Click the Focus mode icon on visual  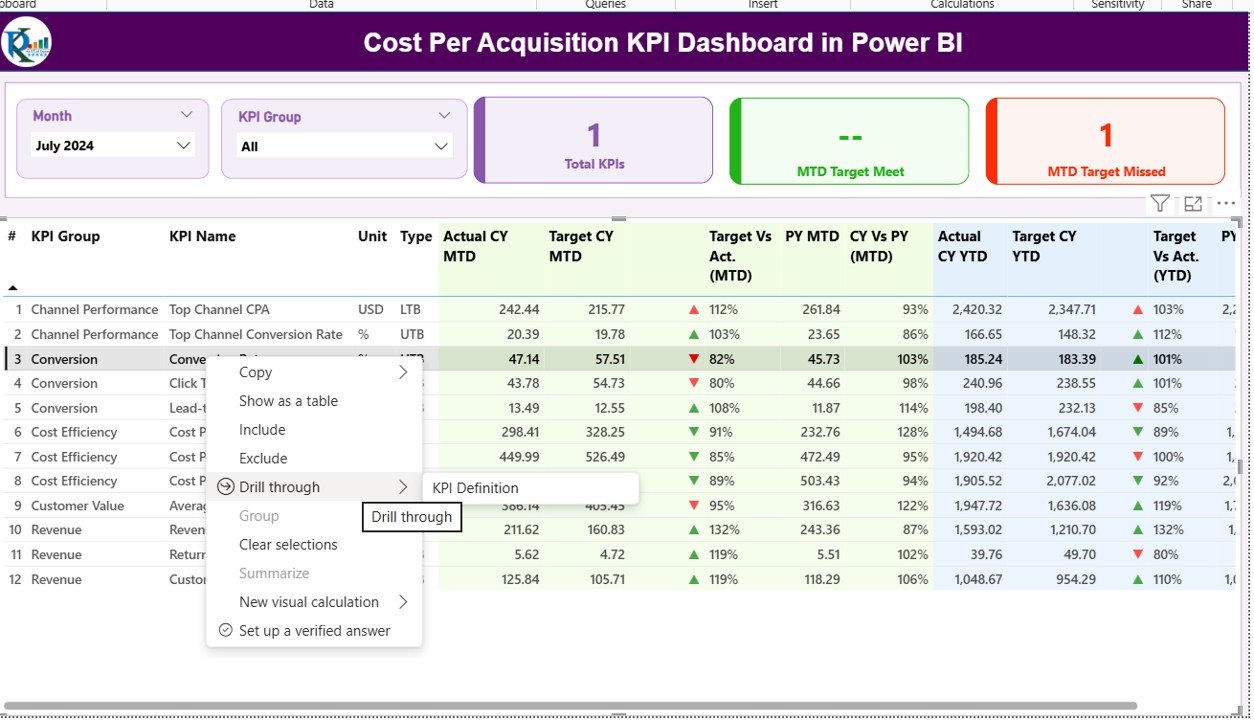1193,204
